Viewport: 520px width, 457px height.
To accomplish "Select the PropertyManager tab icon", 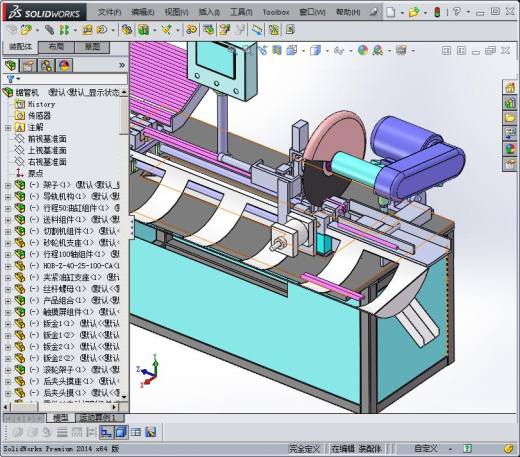I will click(28, 66).
